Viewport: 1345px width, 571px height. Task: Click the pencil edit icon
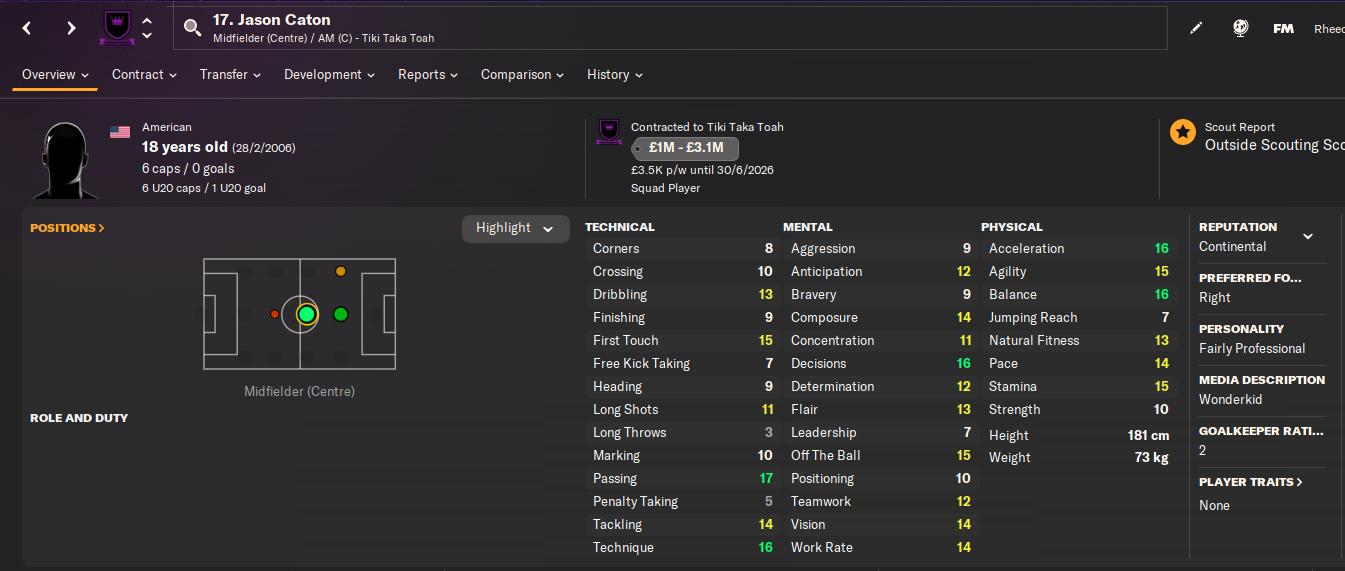[x=1196, y=29]
